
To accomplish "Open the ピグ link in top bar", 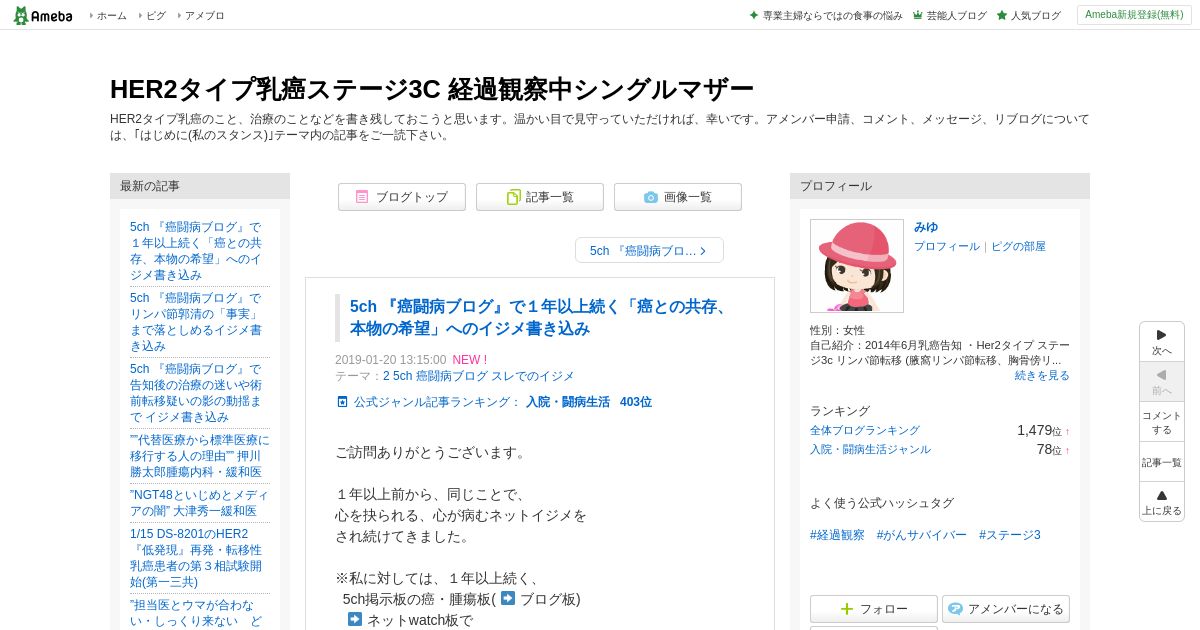I will [156, 16].
